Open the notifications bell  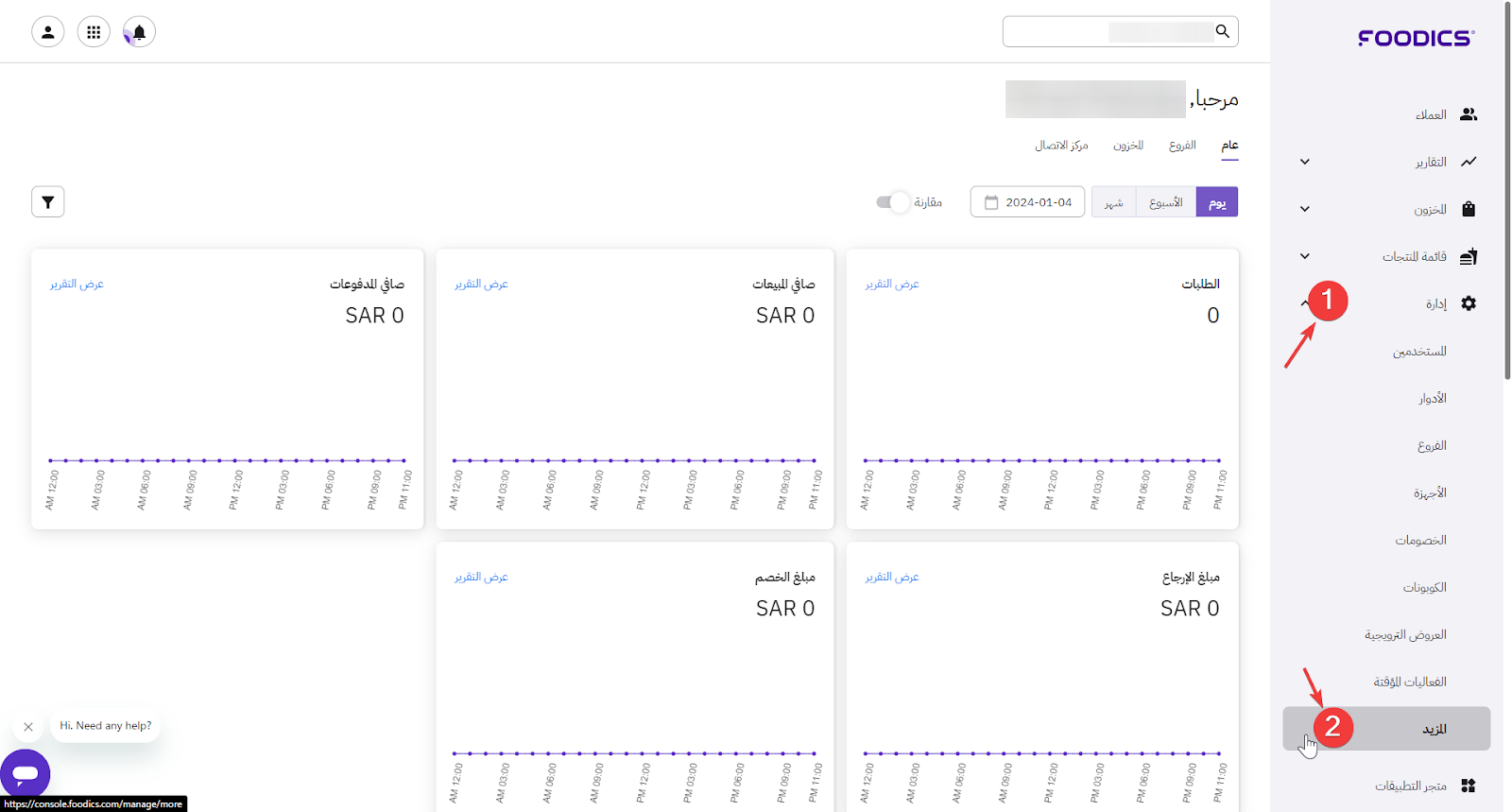click(139, 32)
